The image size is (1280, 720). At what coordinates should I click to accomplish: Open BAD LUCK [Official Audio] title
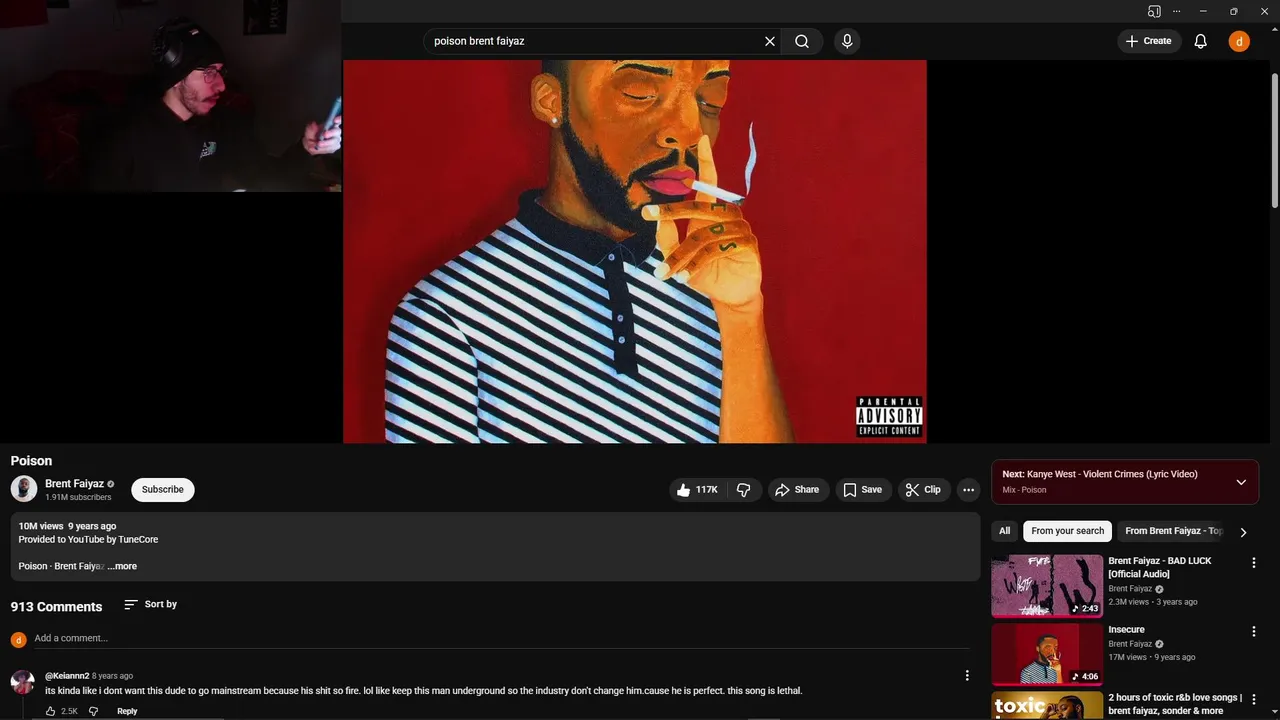[x=1160, y=567]
